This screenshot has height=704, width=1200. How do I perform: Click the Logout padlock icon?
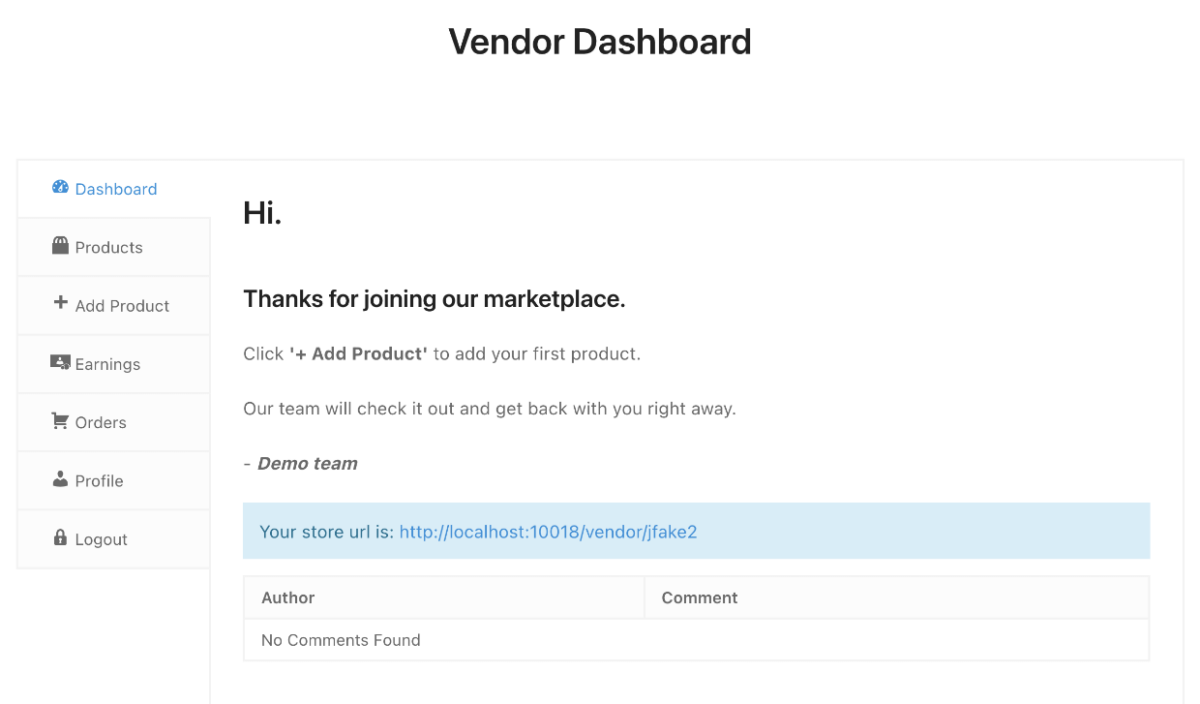[60, 538]
